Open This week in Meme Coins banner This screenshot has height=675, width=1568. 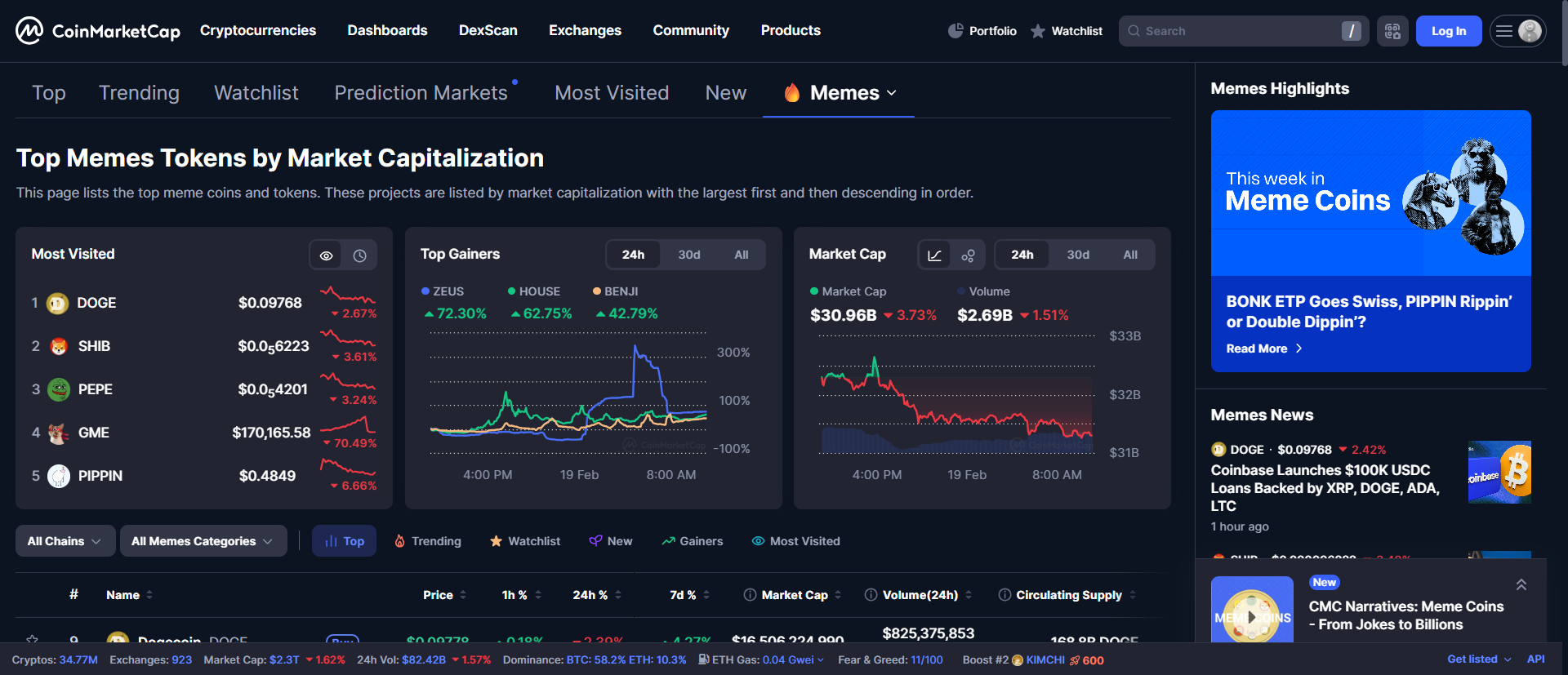tap(1371, 193)
